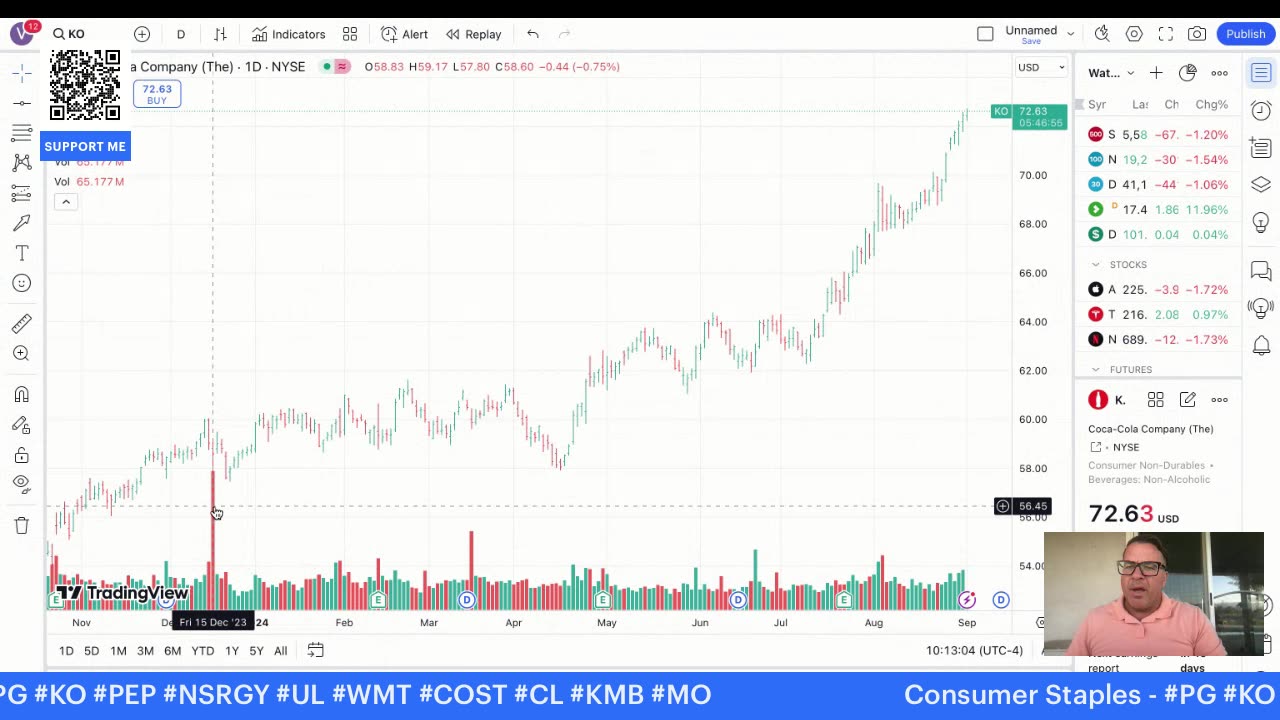Open the Alerts panel clock icon

point(1261,111)
